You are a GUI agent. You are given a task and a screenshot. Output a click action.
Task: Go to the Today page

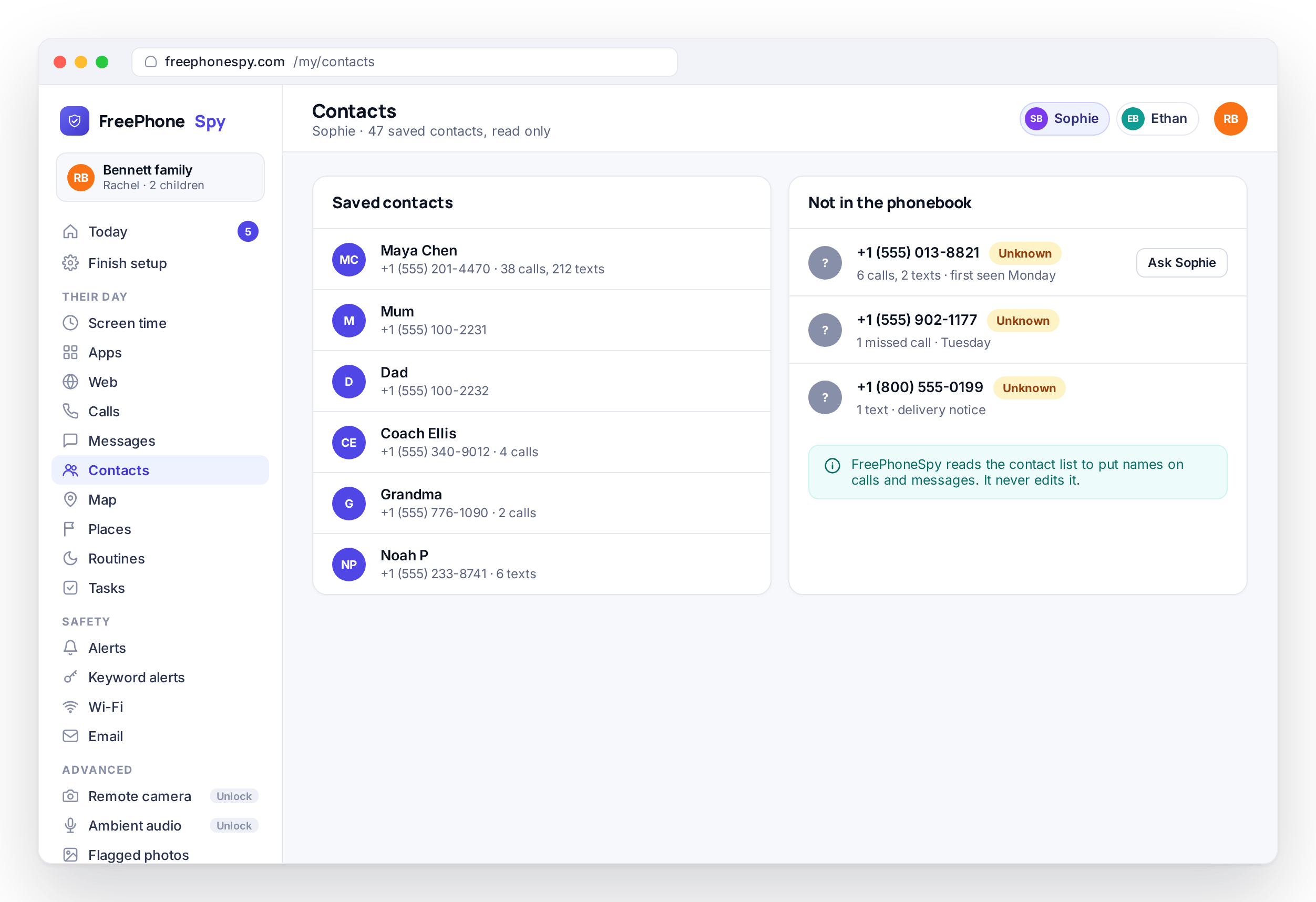click(x=160, y=232)
